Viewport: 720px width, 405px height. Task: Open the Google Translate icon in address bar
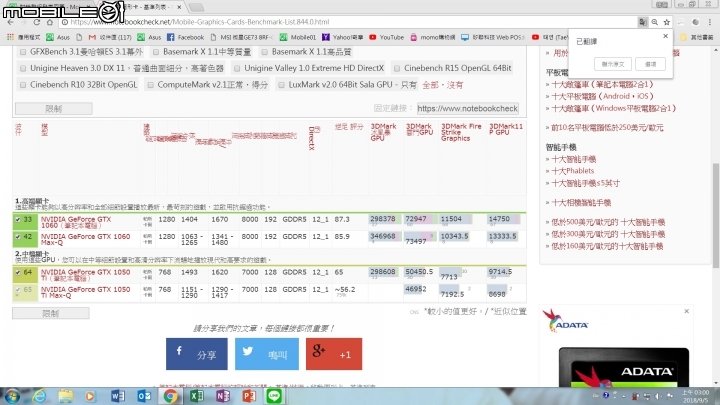tap(642, 22)
